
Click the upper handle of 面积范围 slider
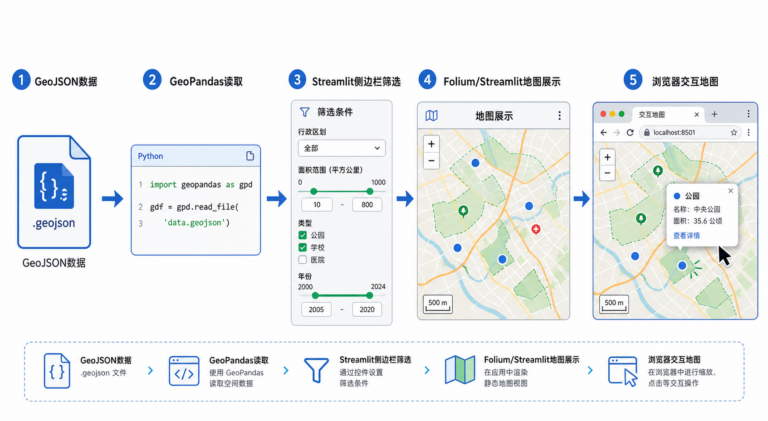click(370, 191)
